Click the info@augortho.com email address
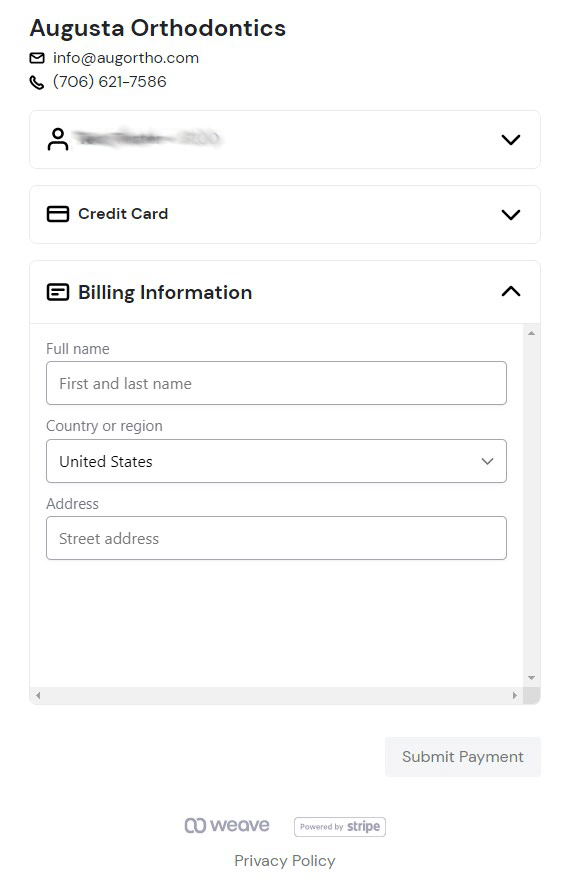 [126, 58]
